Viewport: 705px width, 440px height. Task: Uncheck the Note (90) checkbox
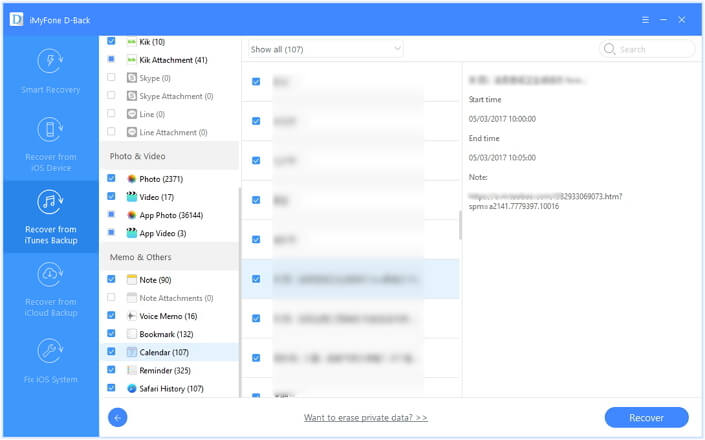(111, 279)
